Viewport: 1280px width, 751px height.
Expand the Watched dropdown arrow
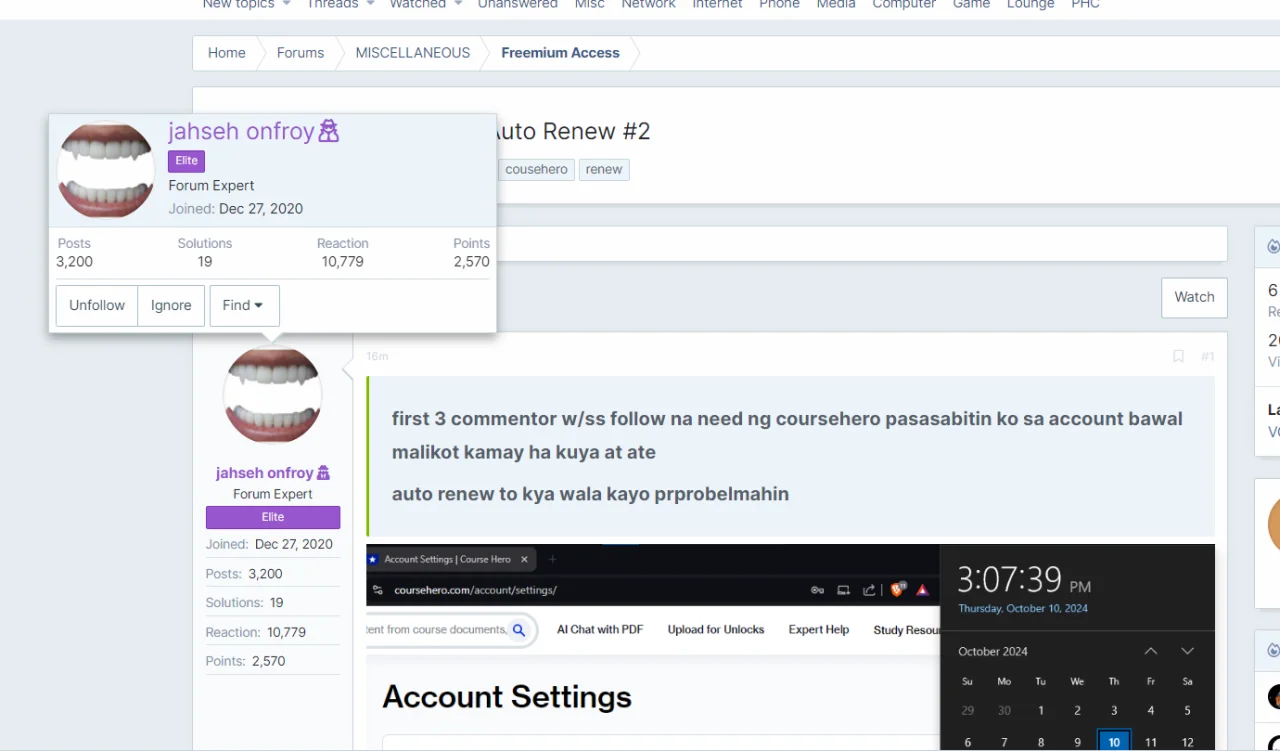point(458,4)
